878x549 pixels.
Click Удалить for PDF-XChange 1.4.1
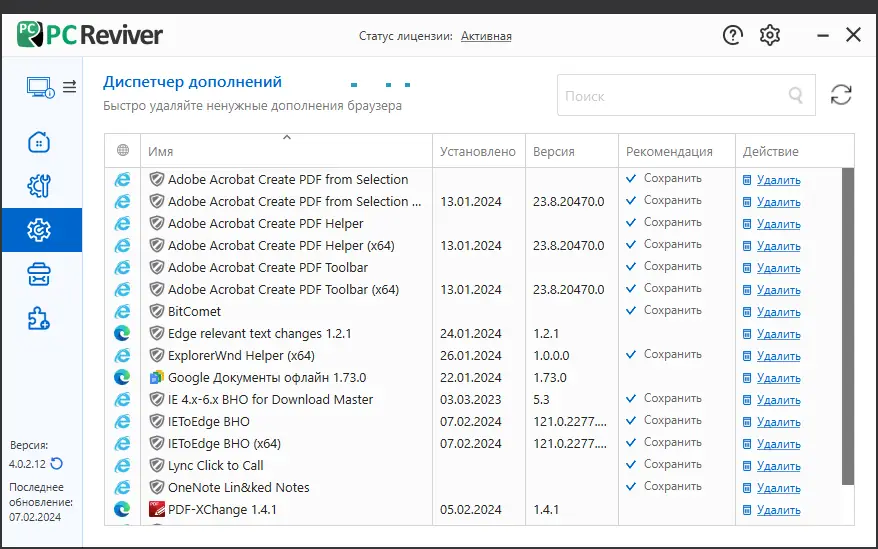click(x=778, y=510)
